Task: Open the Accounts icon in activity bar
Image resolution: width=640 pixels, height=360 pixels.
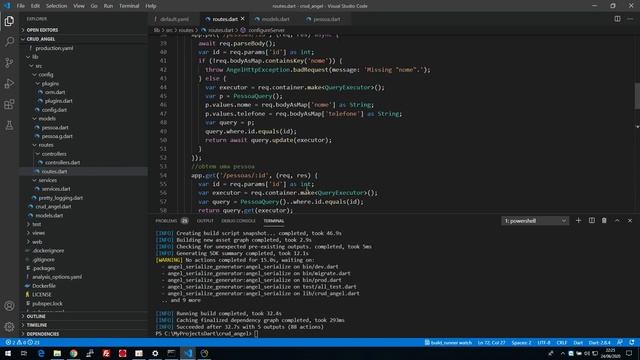Action: (9, 306)
